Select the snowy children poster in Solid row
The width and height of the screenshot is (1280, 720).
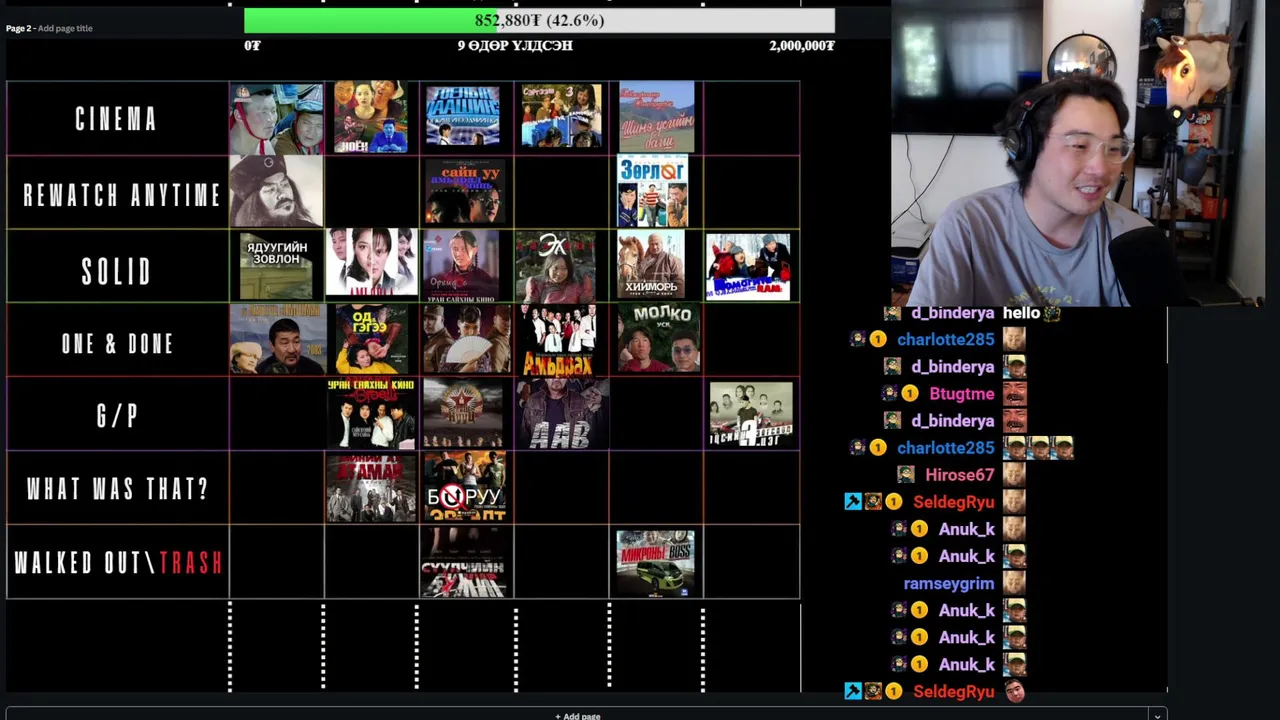[x=748, y=267]
